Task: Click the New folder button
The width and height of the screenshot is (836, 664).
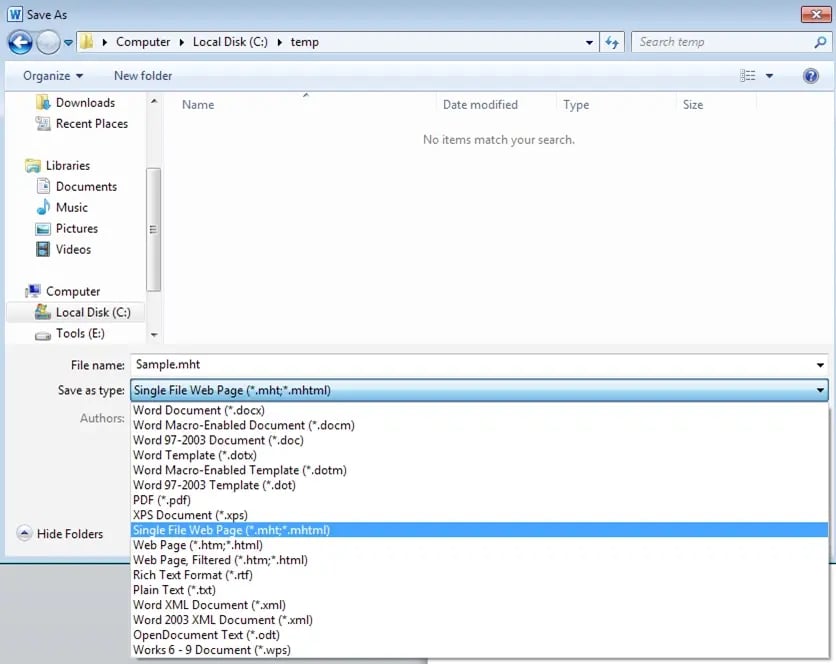Action: (143, 76)
